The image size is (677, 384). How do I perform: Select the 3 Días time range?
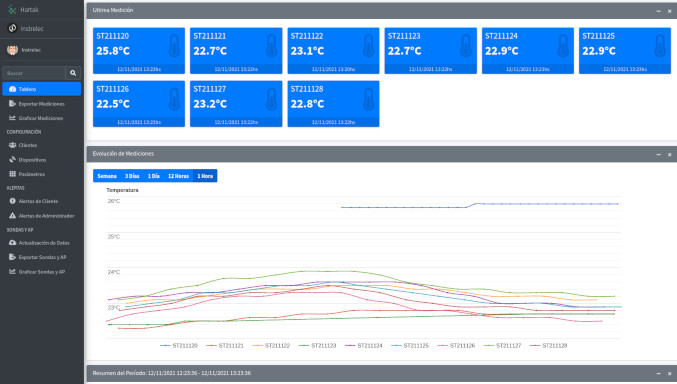coord(132,176)
